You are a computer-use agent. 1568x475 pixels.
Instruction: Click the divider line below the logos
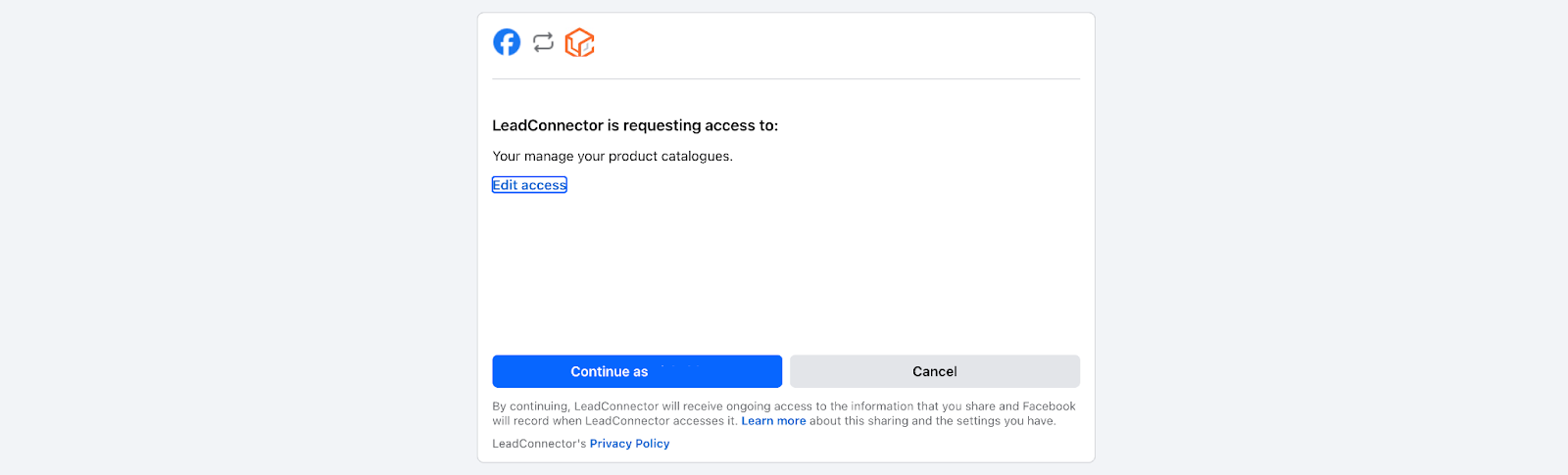tap(786, 78)
